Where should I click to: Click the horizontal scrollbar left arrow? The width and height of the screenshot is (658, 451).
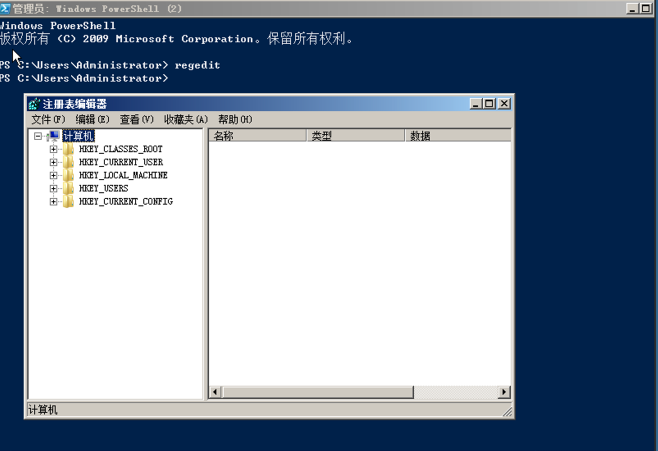[x=215, y=392]
